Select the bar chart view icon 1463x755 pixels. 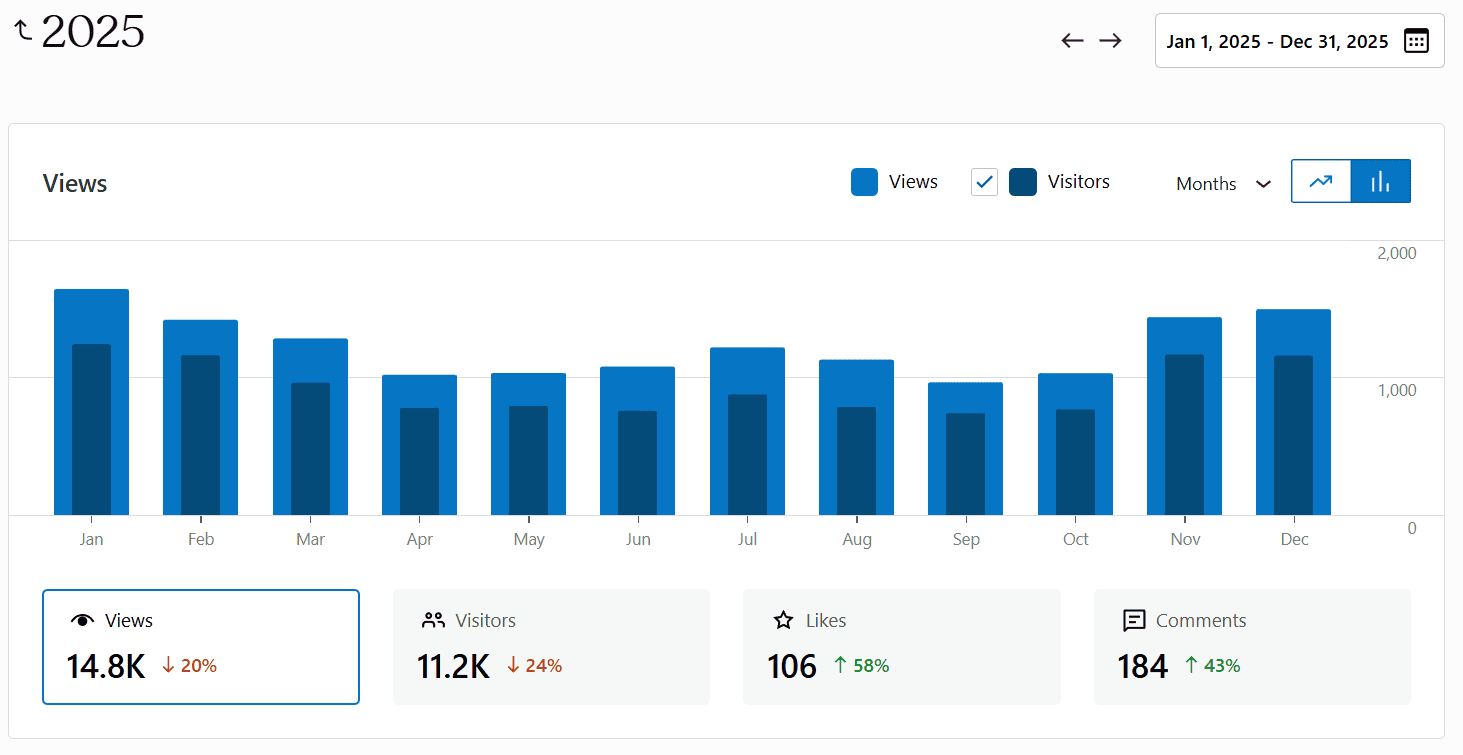click(x=1380, y=181)
